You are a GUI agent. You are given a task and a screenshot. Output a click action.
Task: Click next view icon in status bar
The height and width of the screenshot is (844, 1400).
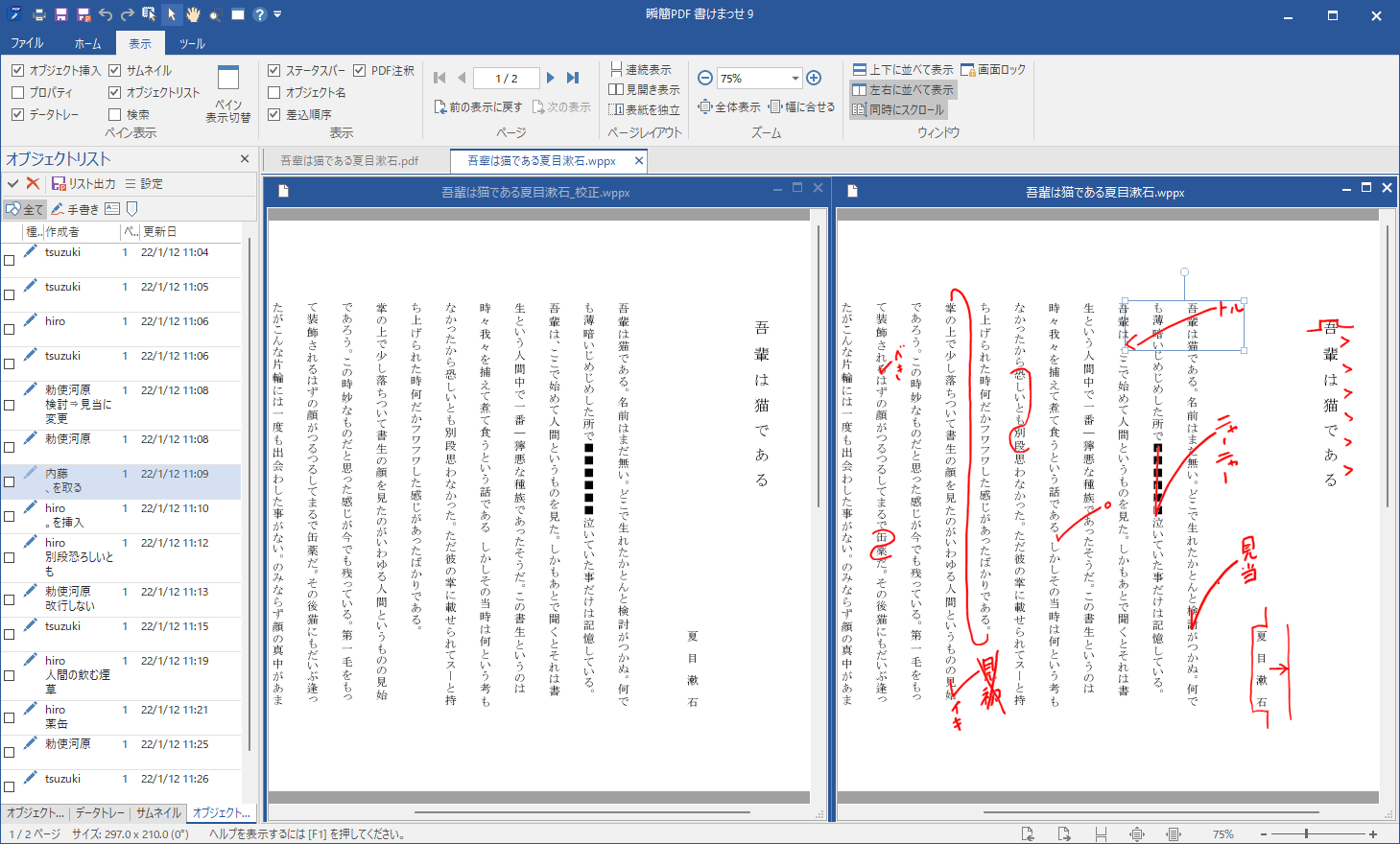[x=1064, y=834]
